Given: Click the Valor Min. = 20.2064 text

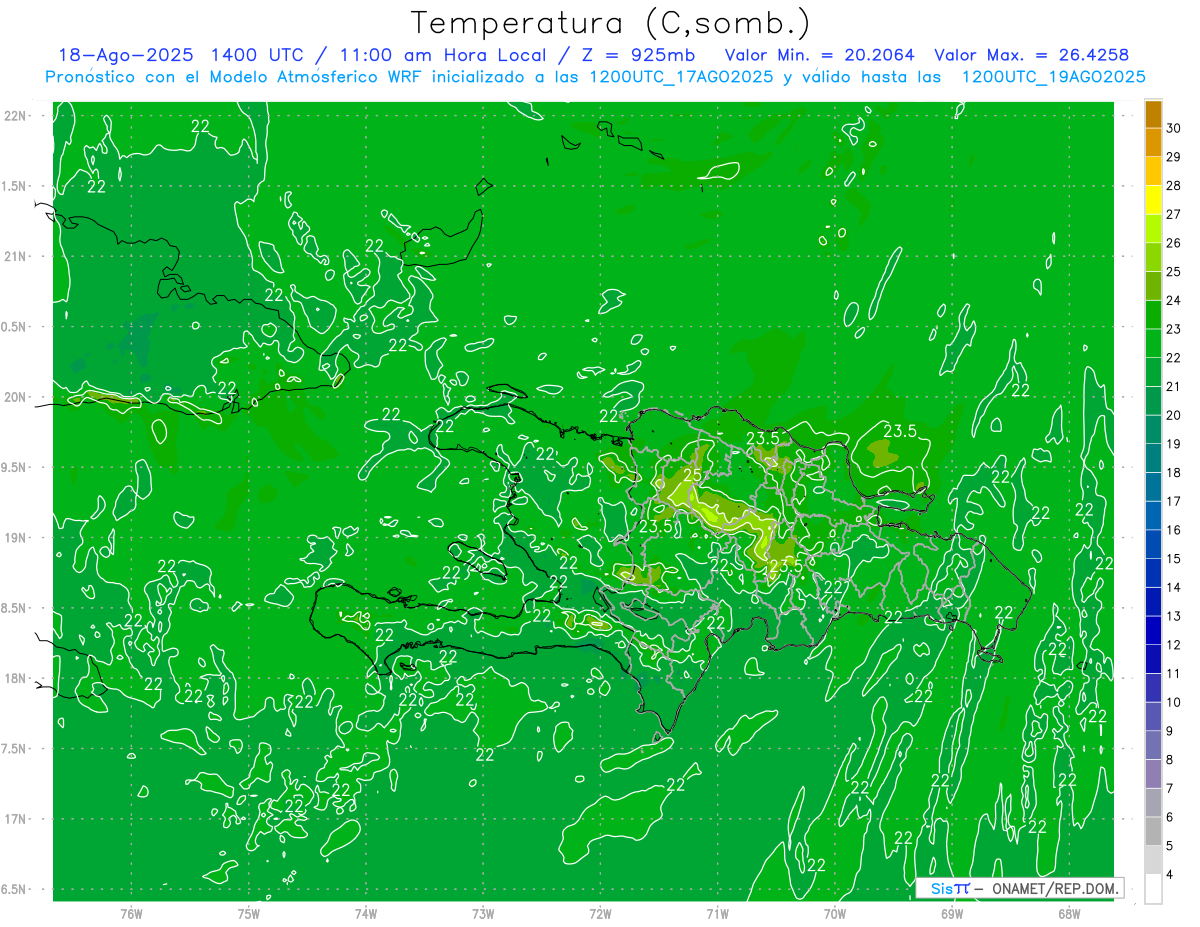Looking at the screenshot, I should click(x=819, y=54).
